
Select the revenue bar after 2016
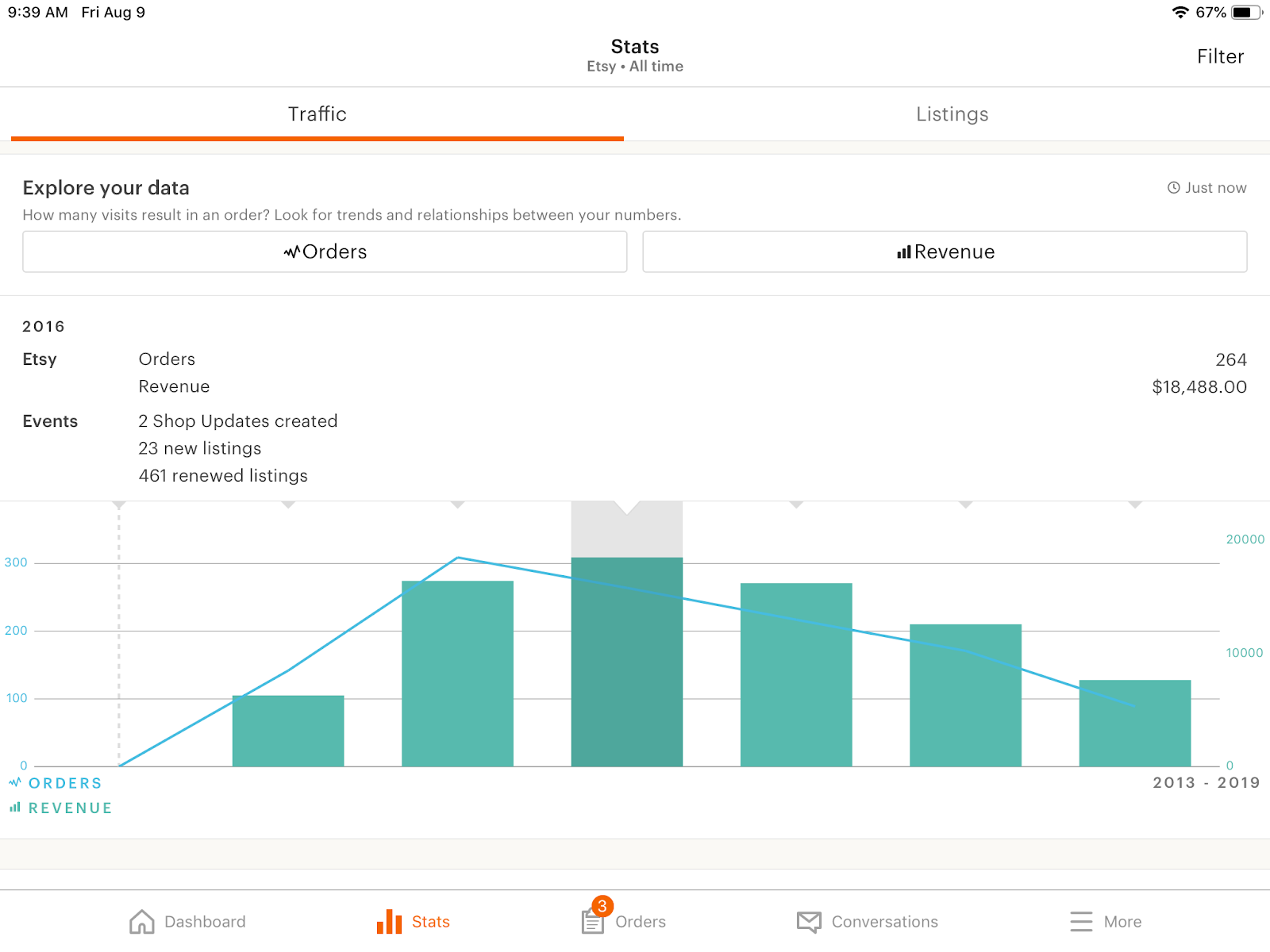pyautogui.click(x=796, y=674)
